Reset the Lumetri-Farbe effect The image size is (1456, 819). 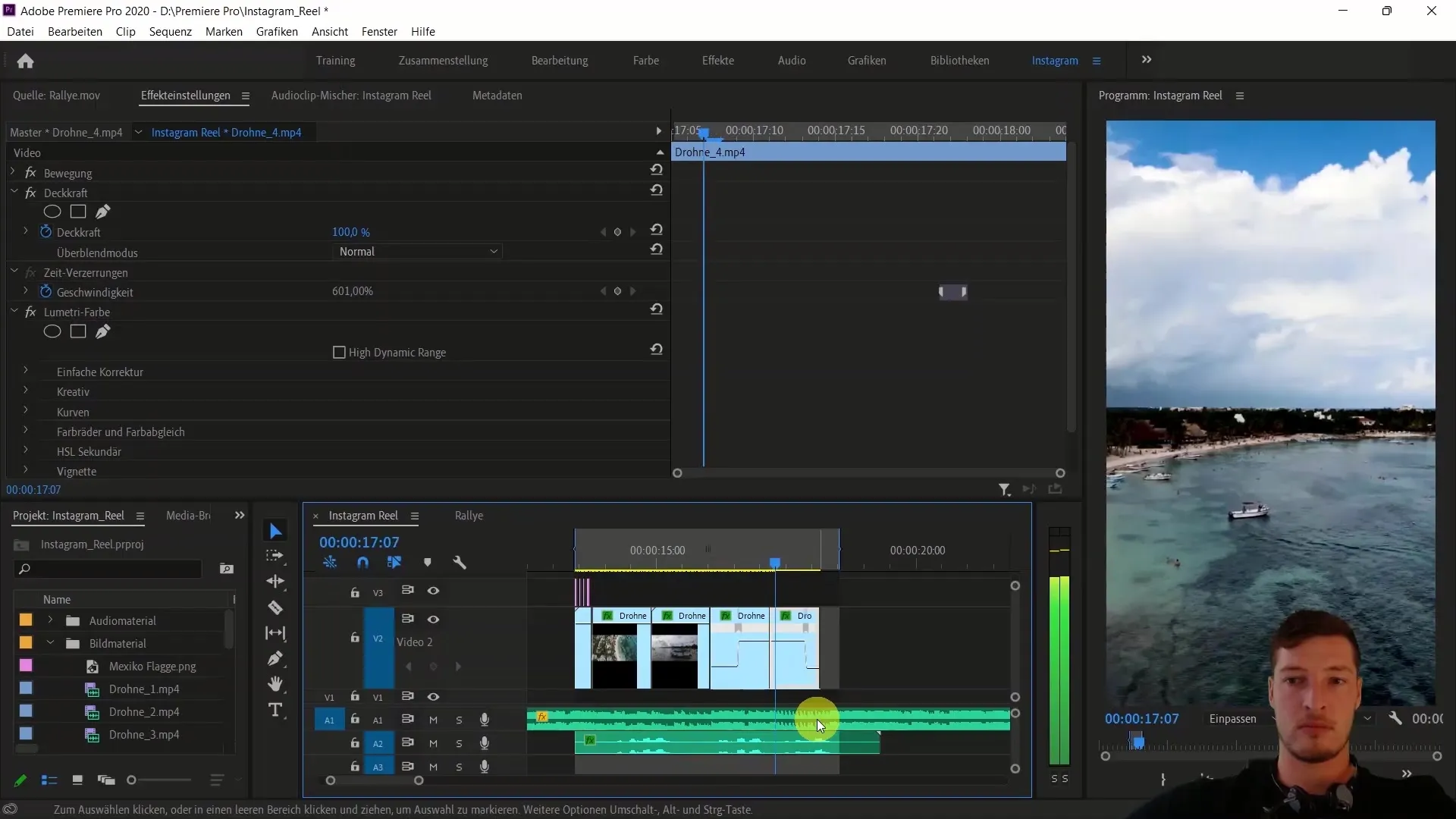tap(657, 309)
